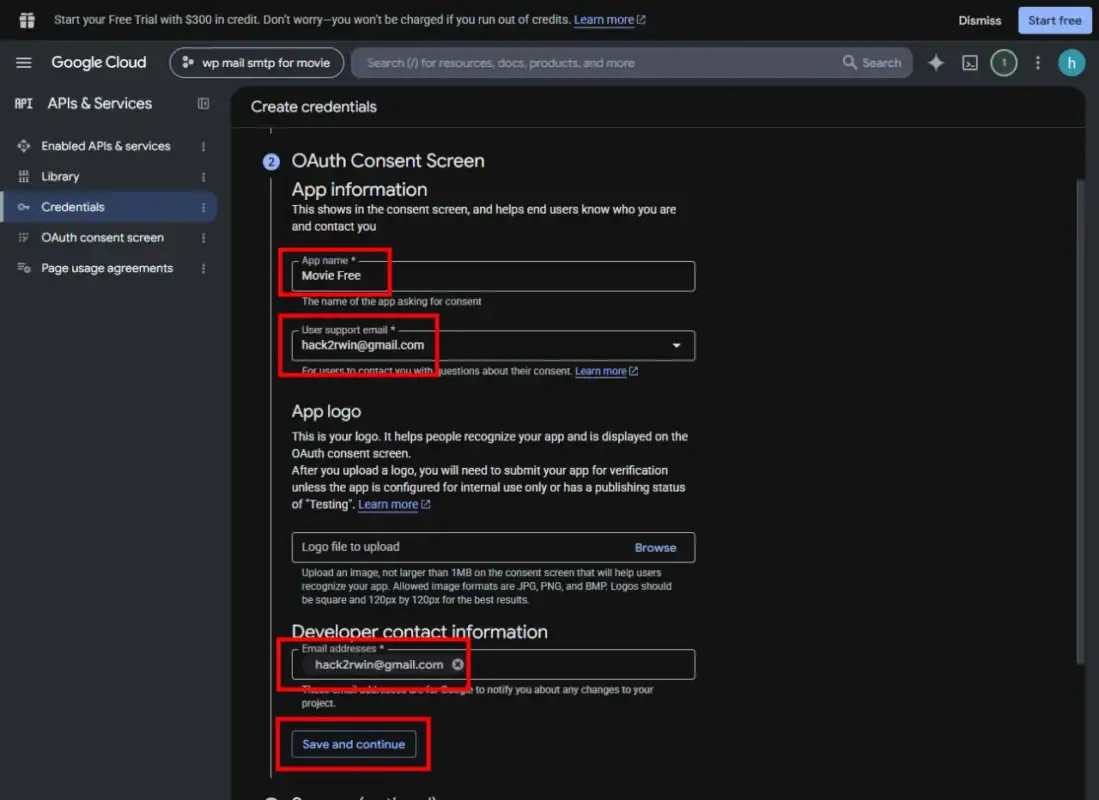Click the Start free button
The width and height of the screenshot is (1099, 800).
point(1054,20)
